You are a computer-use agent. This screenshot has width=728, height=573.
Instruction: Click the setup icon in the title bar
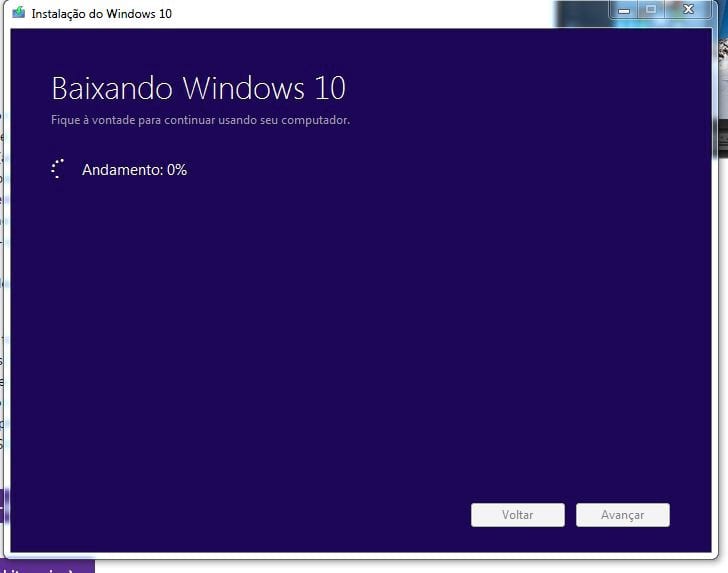tap(19, 13)
